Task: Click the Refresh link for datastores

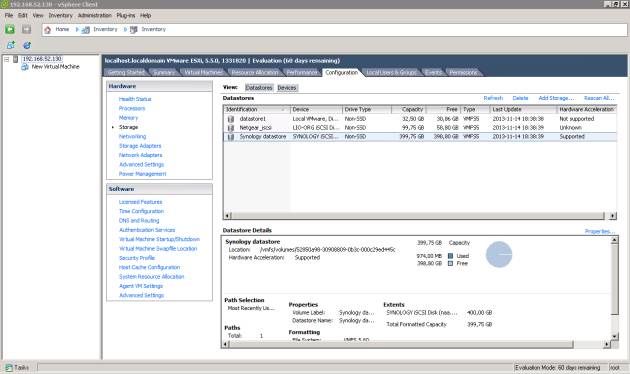Action: (x=493, y=98)
